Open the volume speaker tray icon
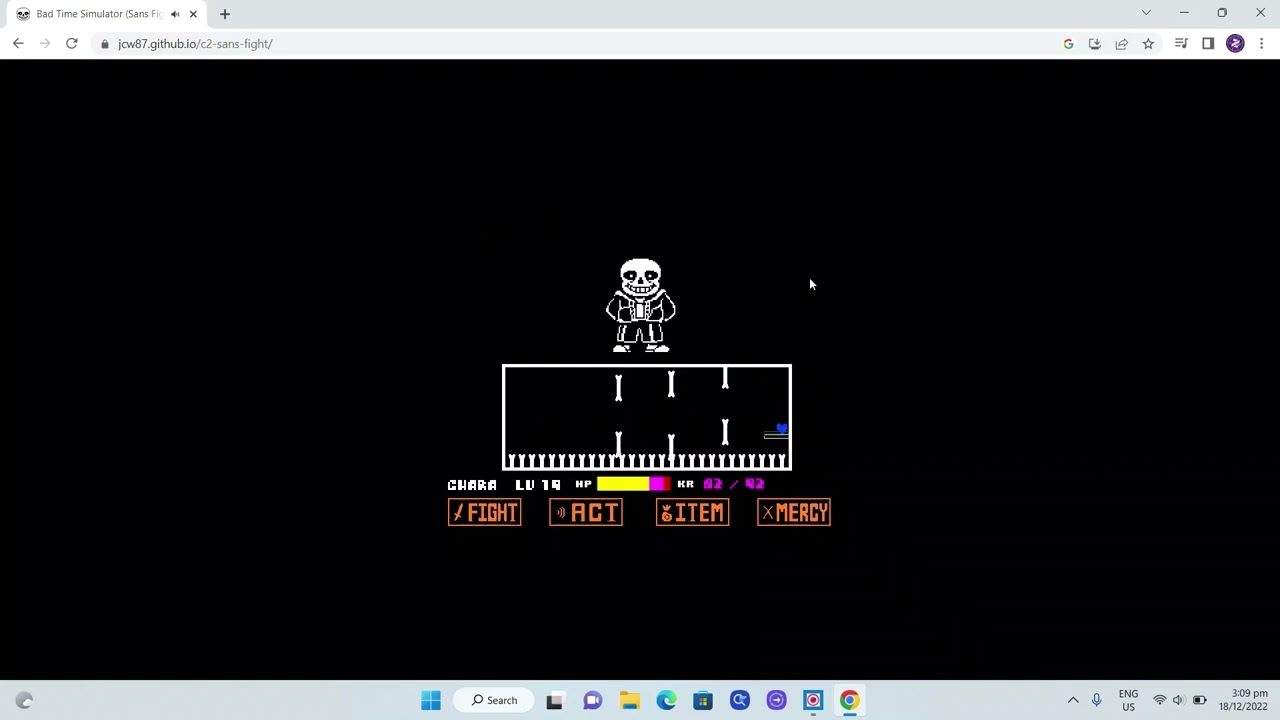This screenshot has width=1280, height=720. (x=1178, y=700)
